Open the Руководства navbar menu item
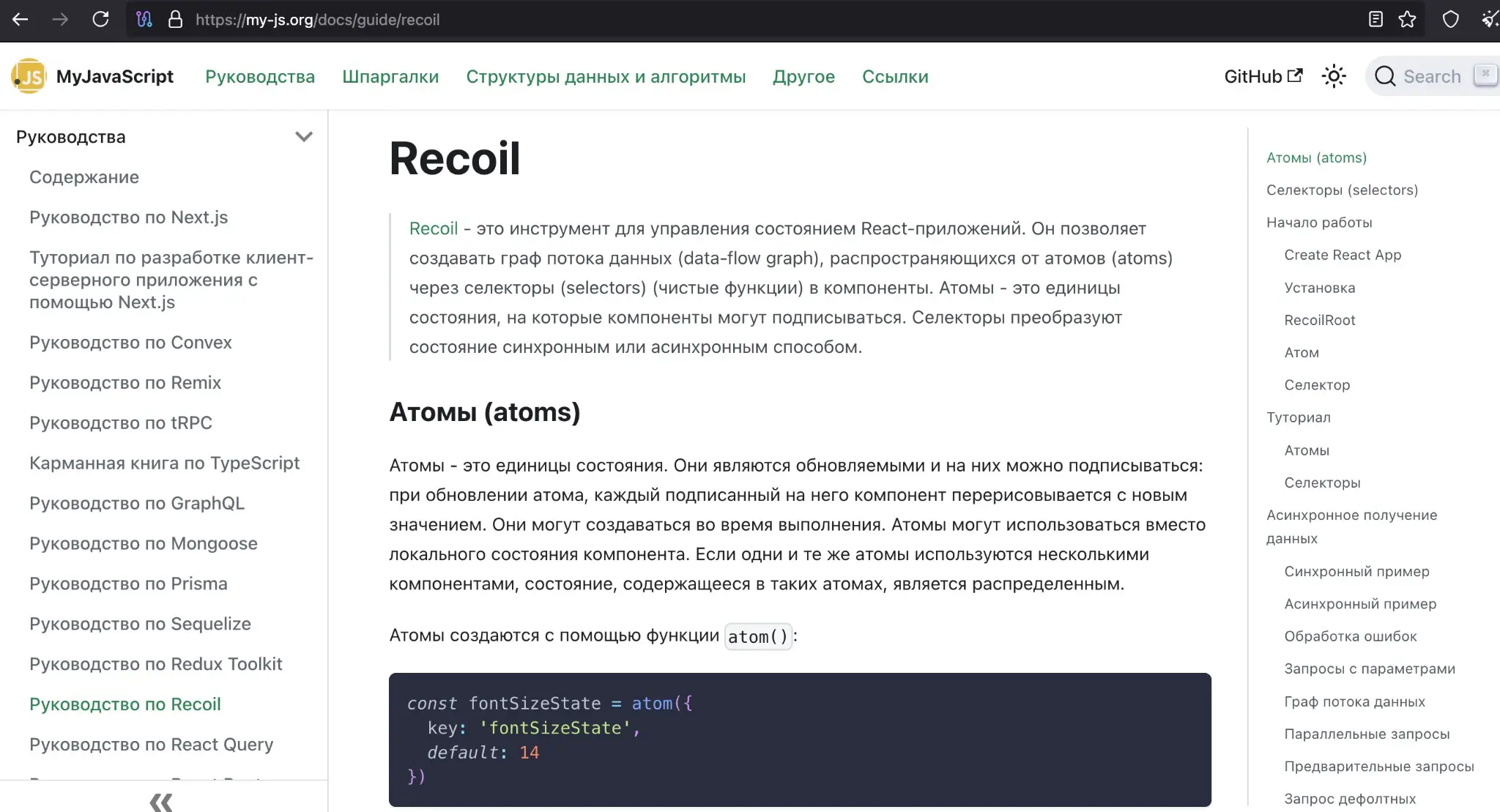The width and height of the screenshot is (1500, 812). (260, 76)
